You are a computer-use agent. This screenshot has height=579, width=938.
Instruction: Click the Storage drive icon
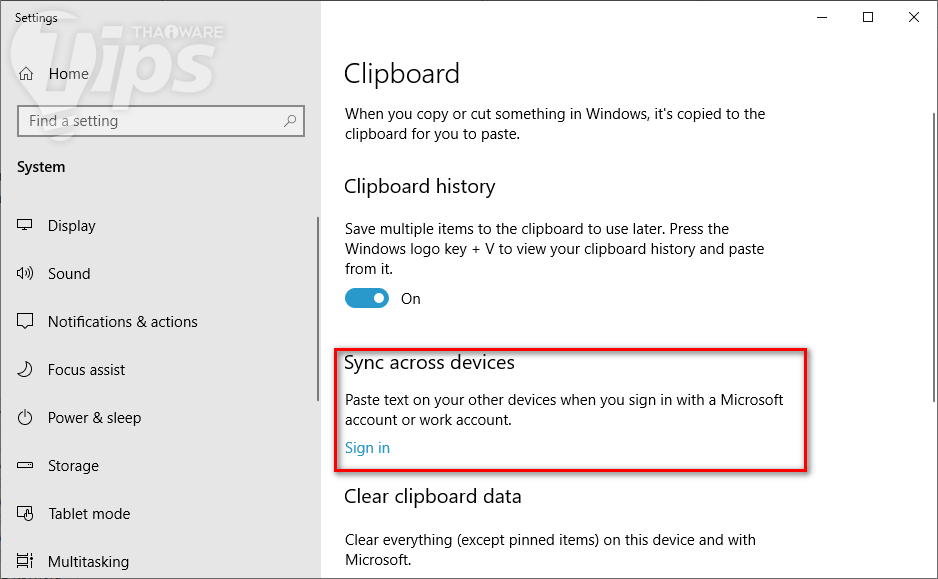26,466
